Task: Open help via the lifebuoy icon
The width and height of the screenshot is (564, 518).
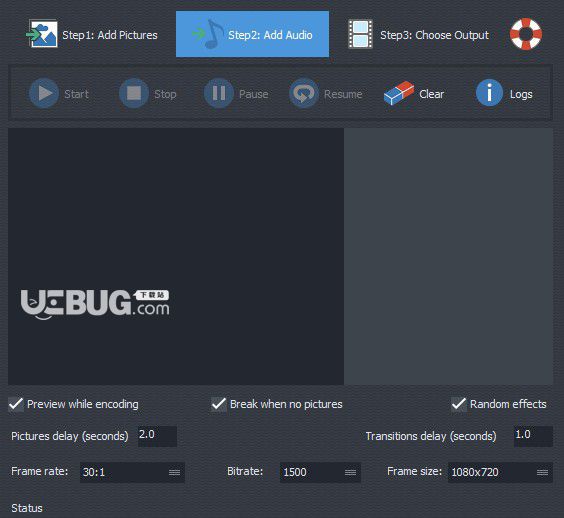Action: coord(526,34)
